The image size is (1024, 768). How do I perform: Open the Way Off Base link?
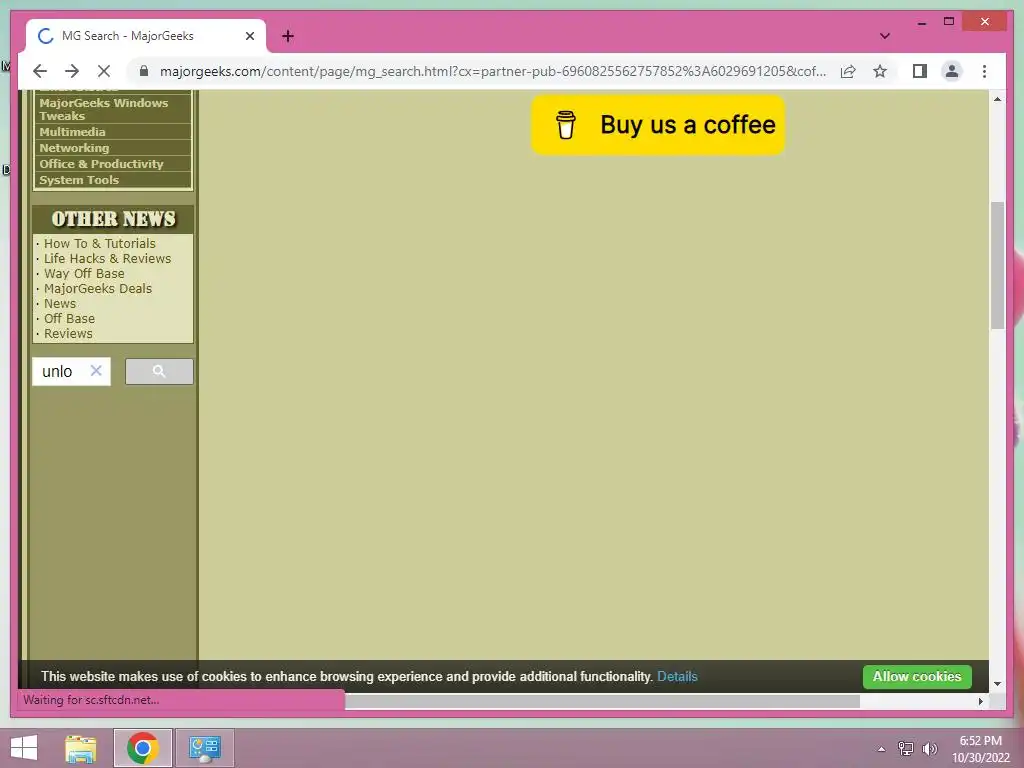click(84, 274)
